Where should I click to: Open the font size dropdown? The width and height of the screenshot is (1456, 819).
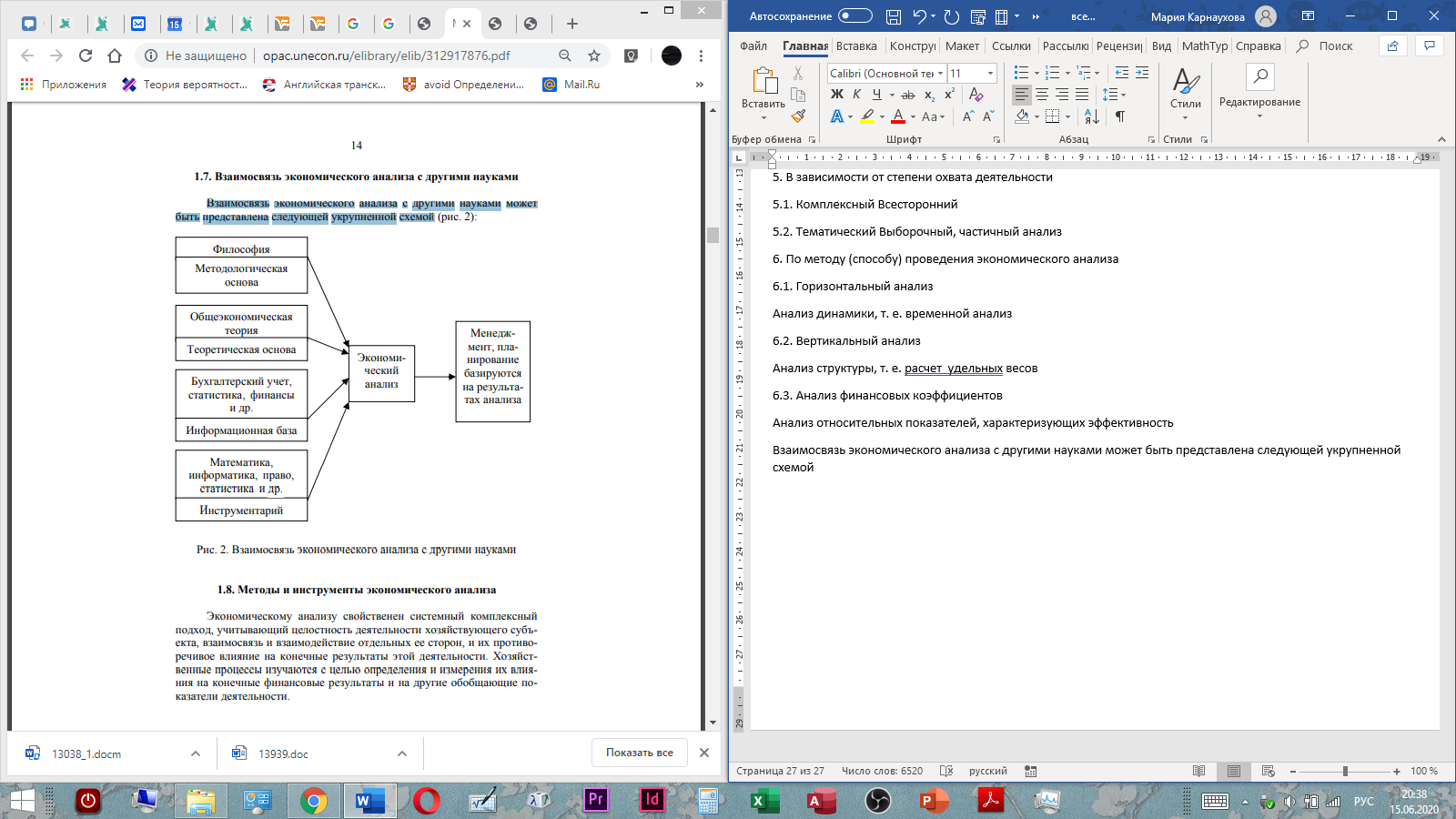[990, 73]
